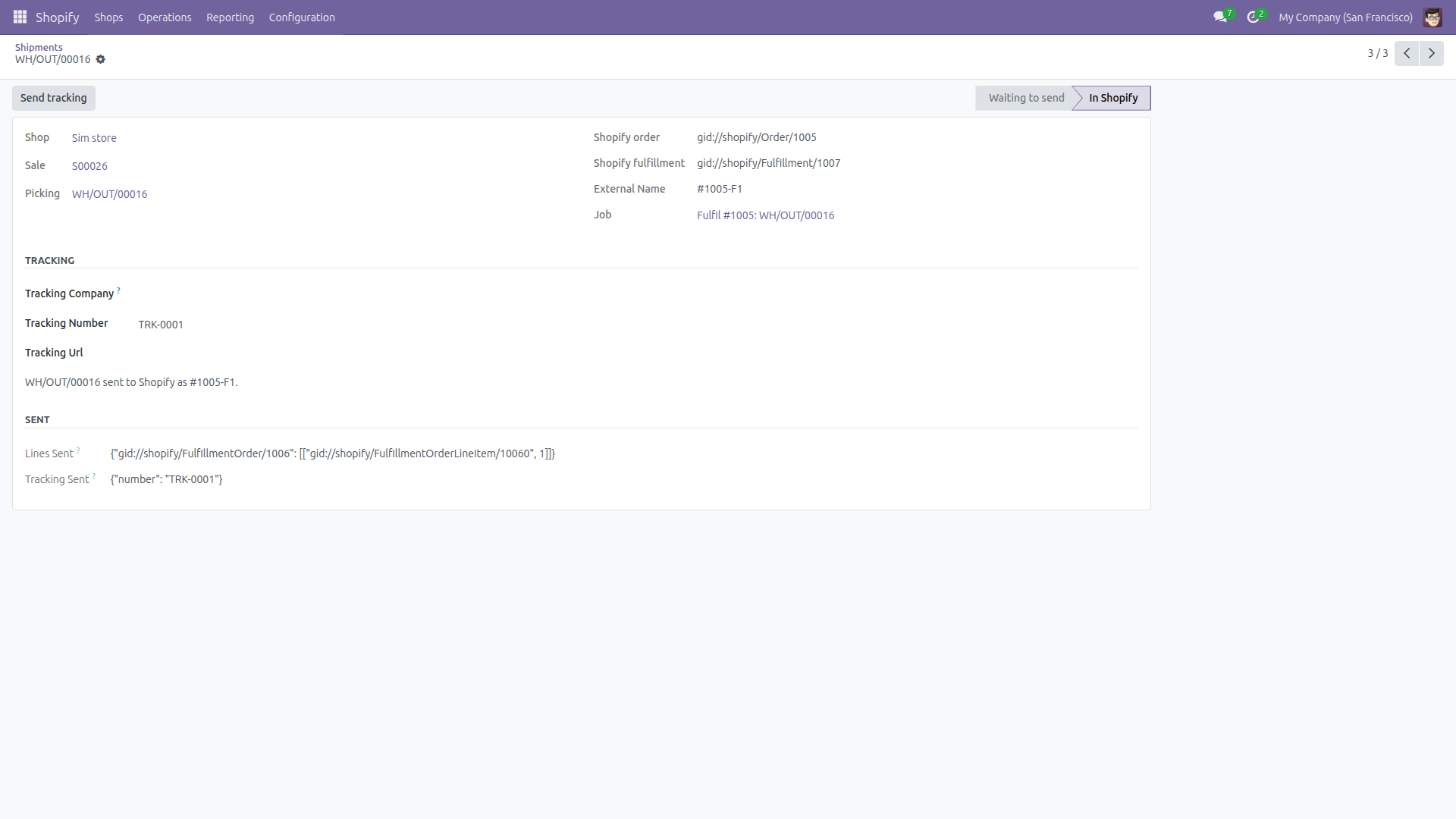
Task: Open the user avatar menu
Action: 1432,17
